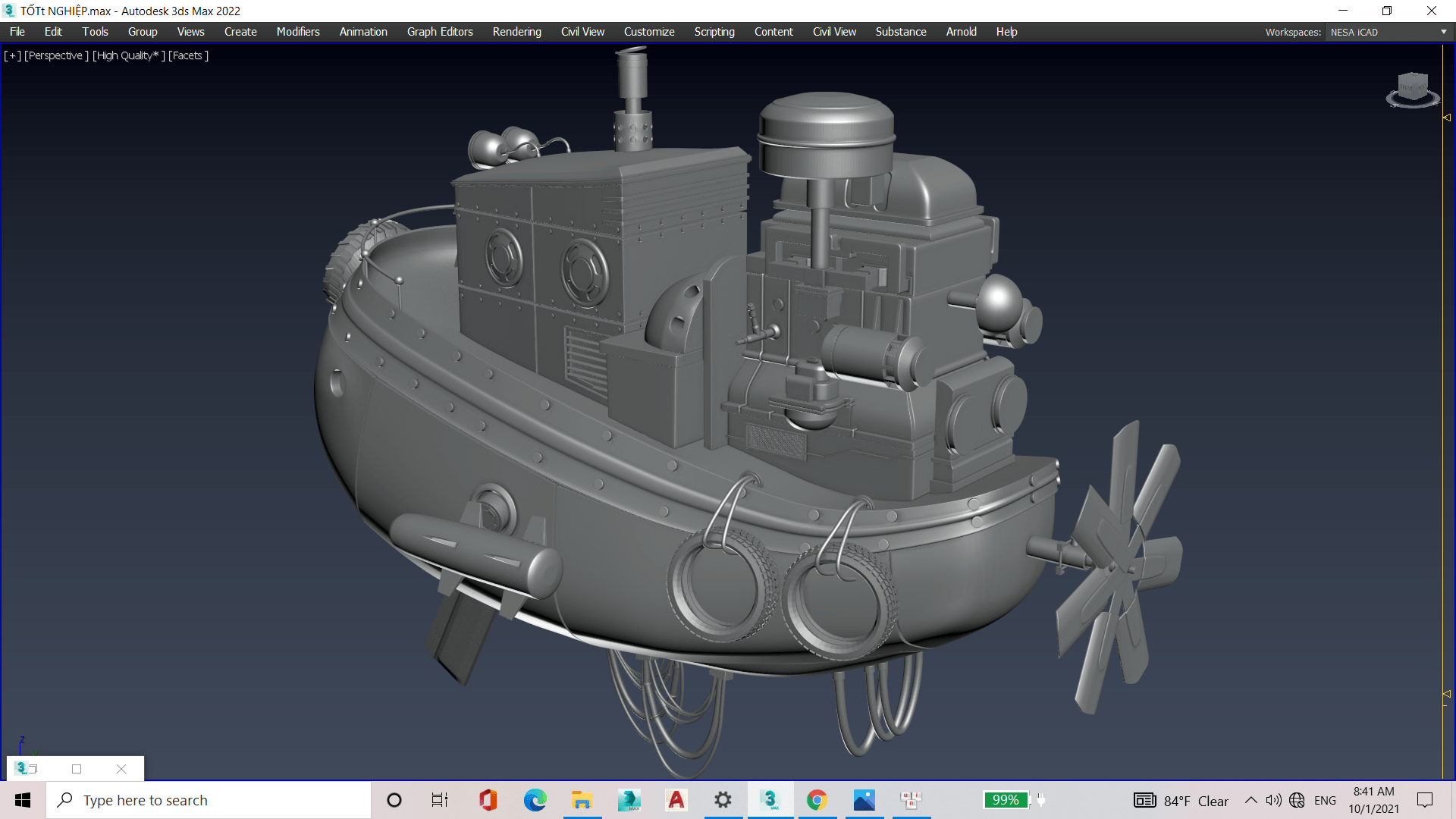The image size is (1456, 819).
Task: Open Microsoft Office from the taskbar
Action: [x=488, y=800]
